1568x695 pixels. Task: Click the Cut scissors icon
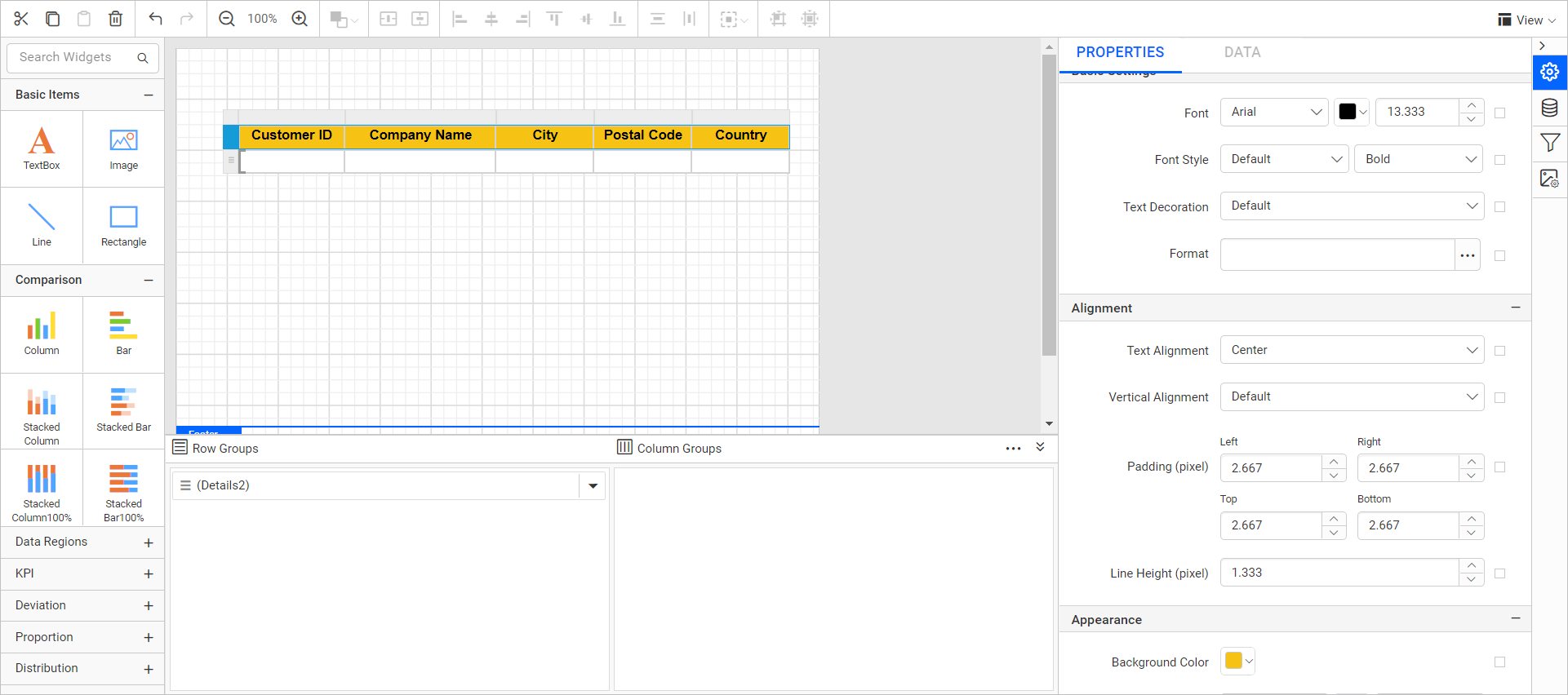[21, 19]
